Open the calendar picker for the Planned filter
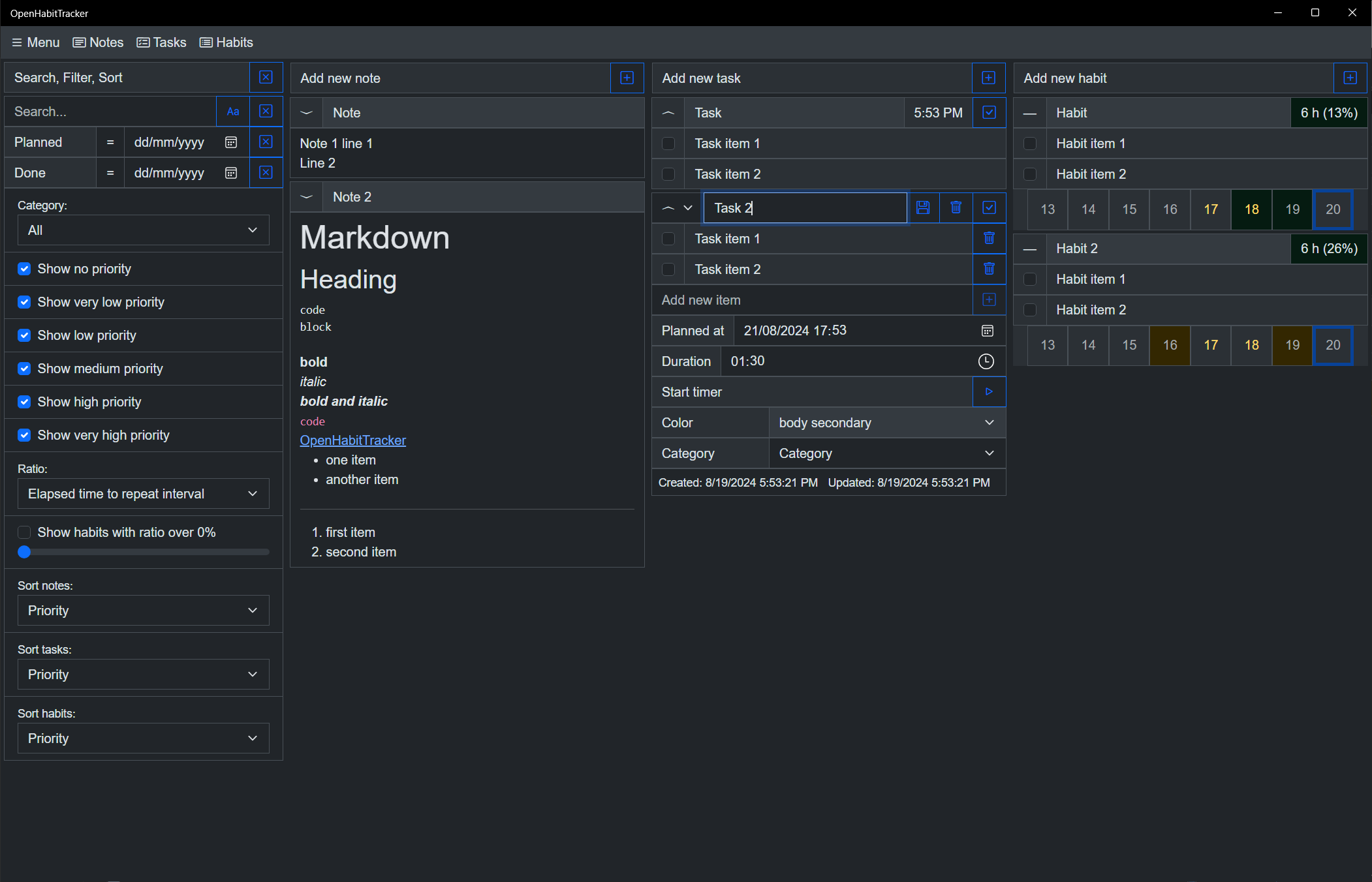 tap(231, 142)
